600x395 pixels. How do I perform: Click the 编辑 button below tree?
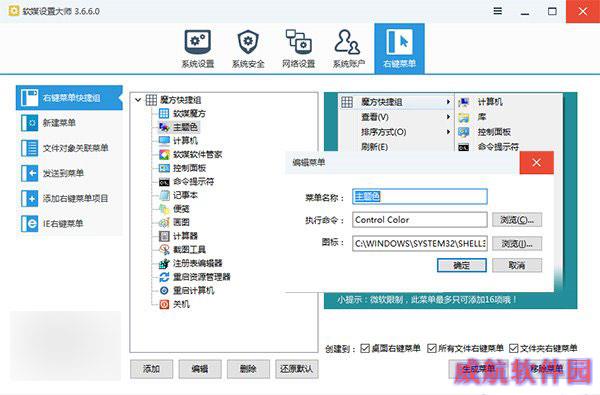tap(200, 369)
